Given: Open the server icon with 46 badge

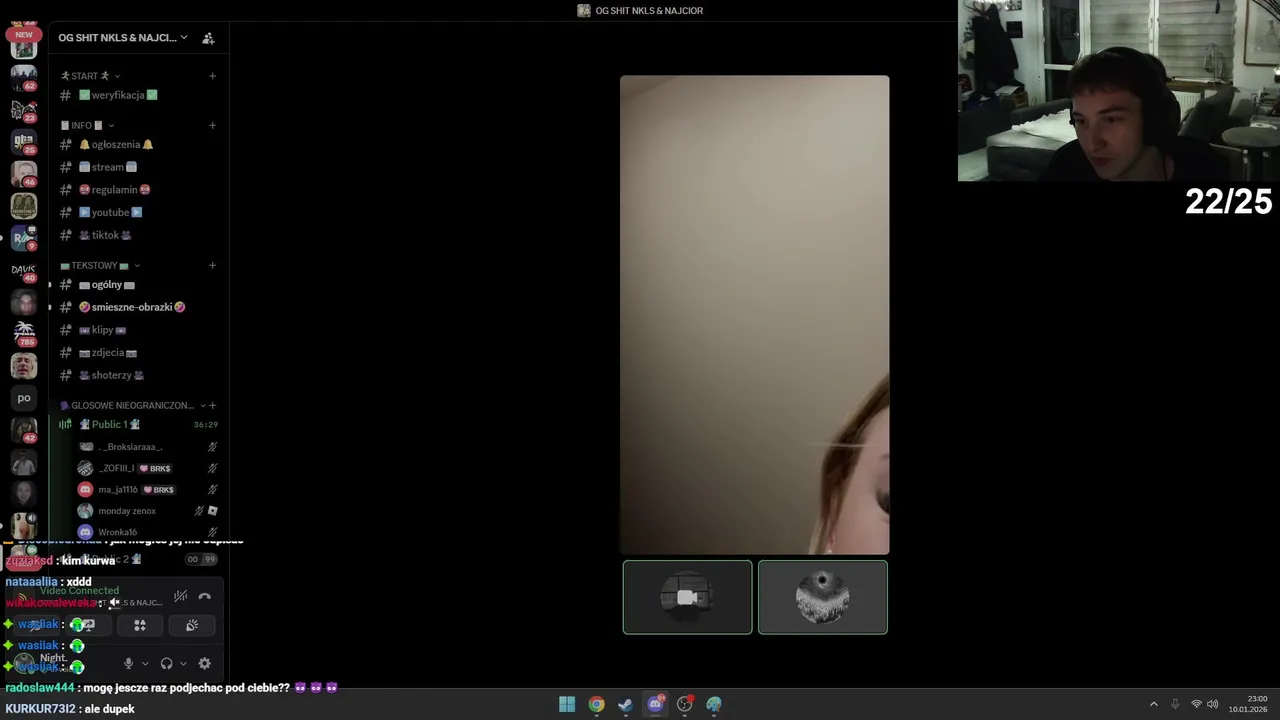Looking at the screenshot, I should point(24,173).
